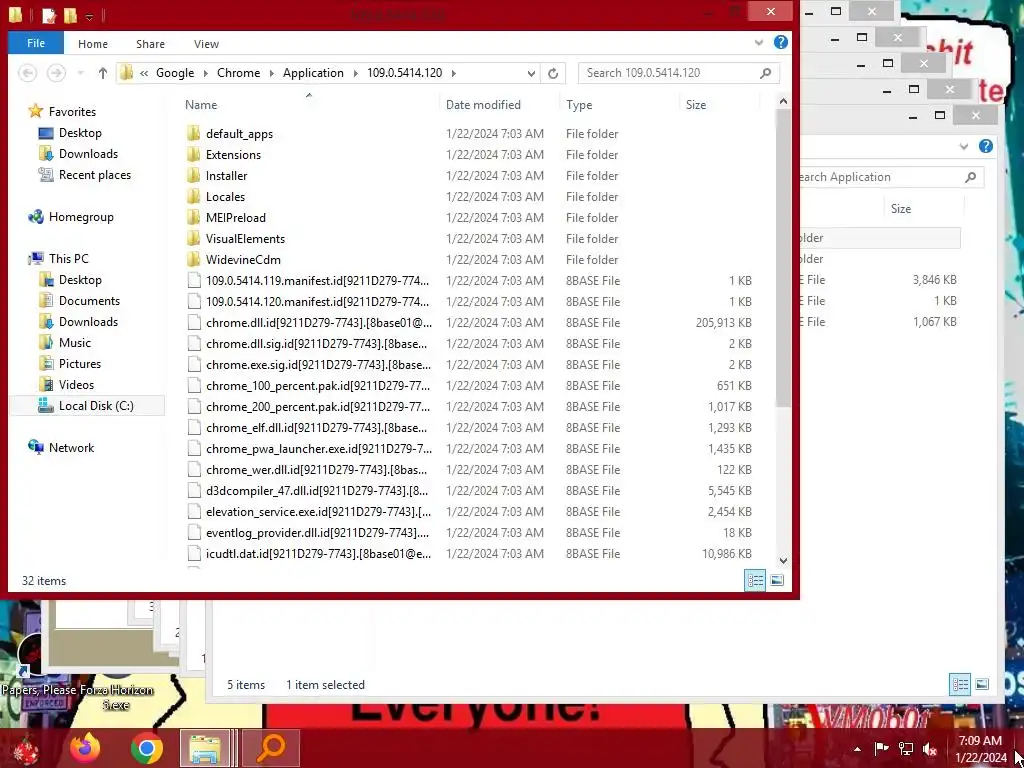Image resolution: width=1024 pixels, height=768 pixels.
Task: Open File Explorer taskbar button
Action: click(204, 748)
